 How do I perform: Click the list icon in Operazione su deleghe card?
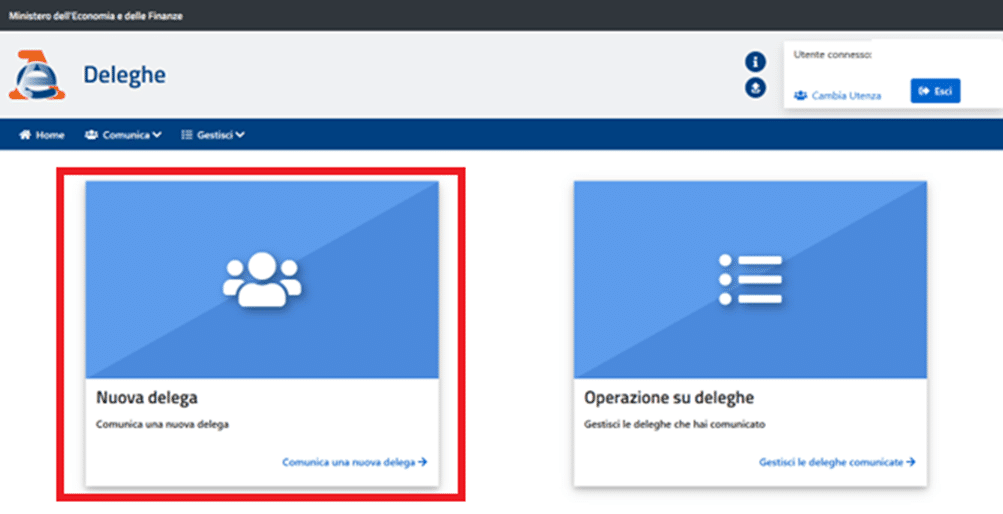750,279
